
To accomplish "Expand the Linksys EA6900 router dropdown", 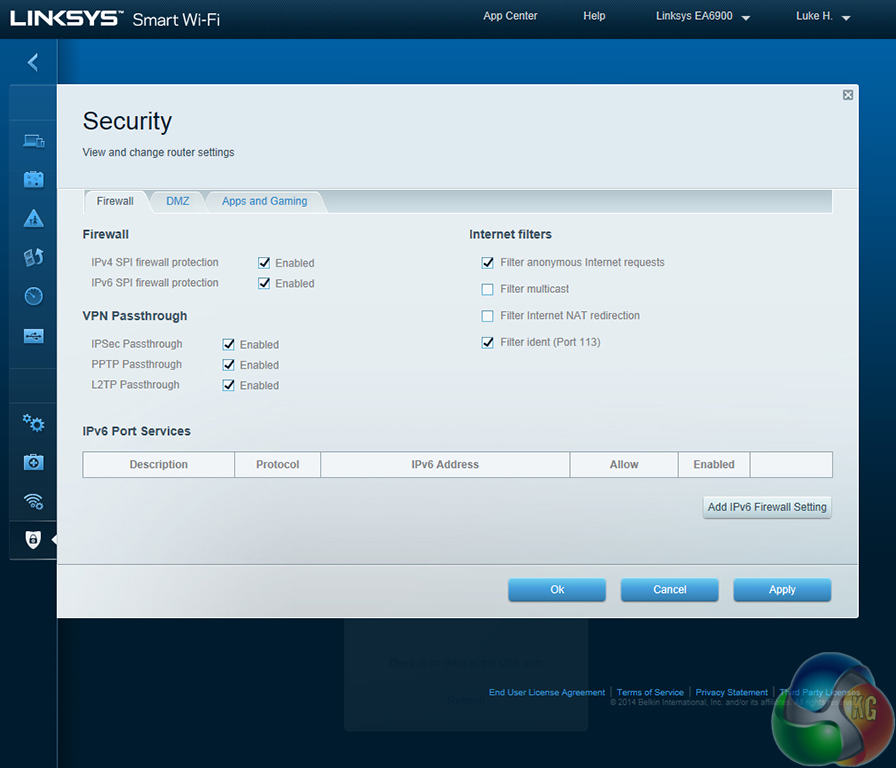I will coord(703,17).
